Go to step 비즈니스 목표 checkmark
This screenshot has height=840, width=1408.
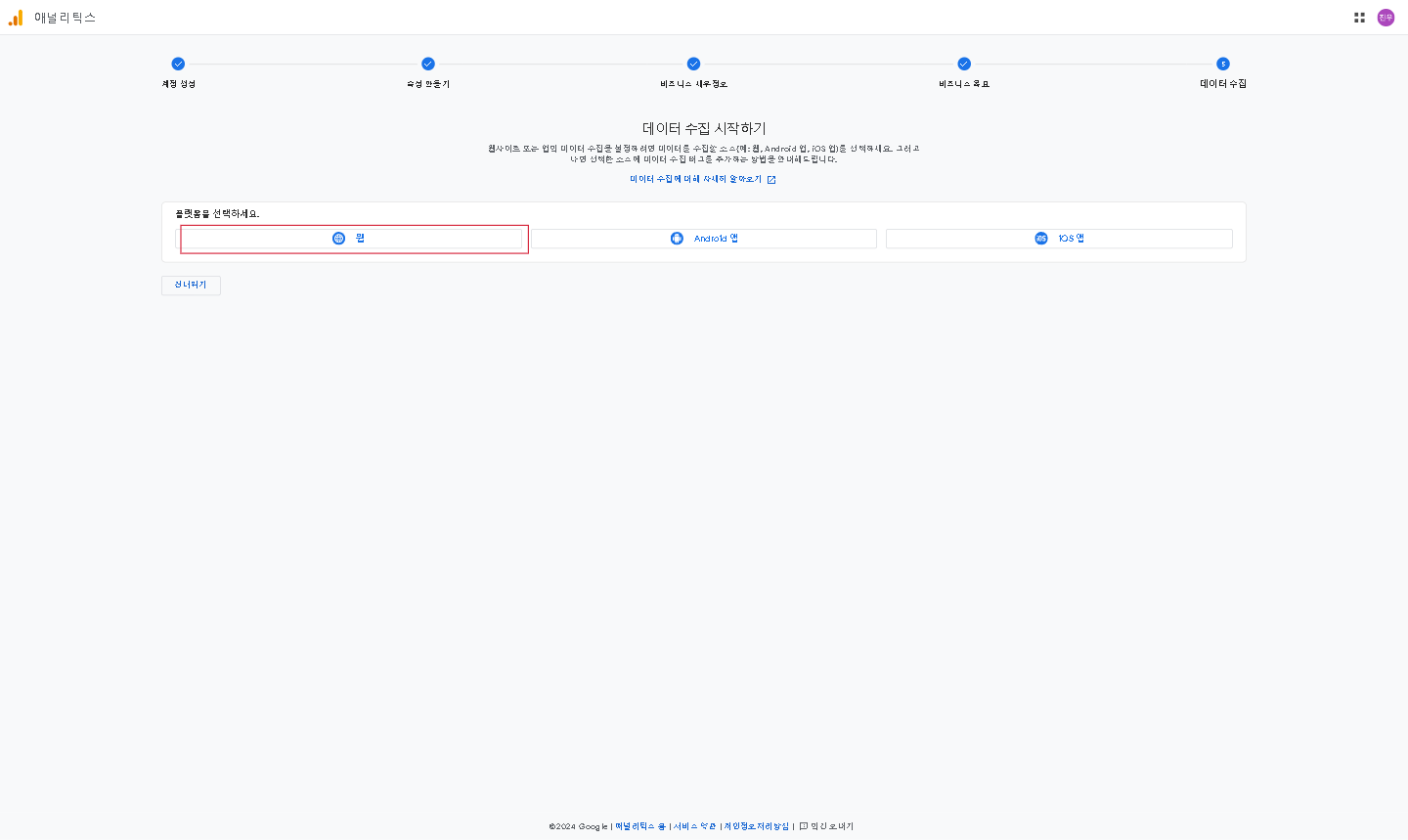pyautogui.click(x=964, y=64)
